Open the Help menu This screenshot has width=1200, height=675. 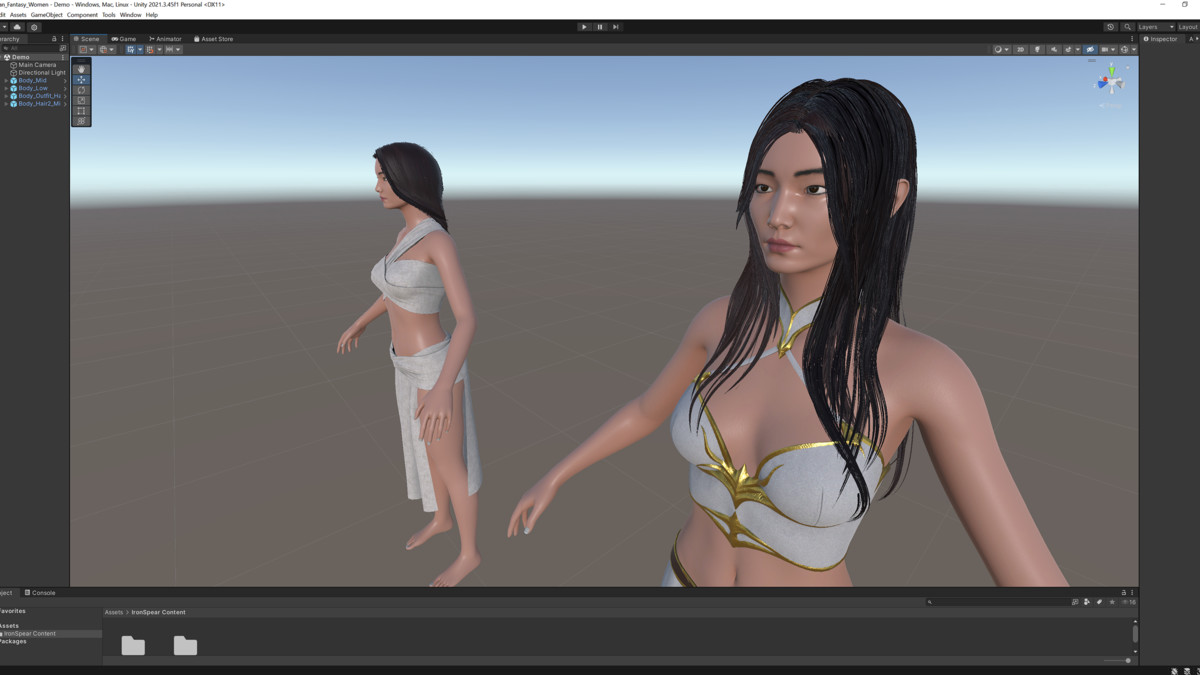click(152, 15)
